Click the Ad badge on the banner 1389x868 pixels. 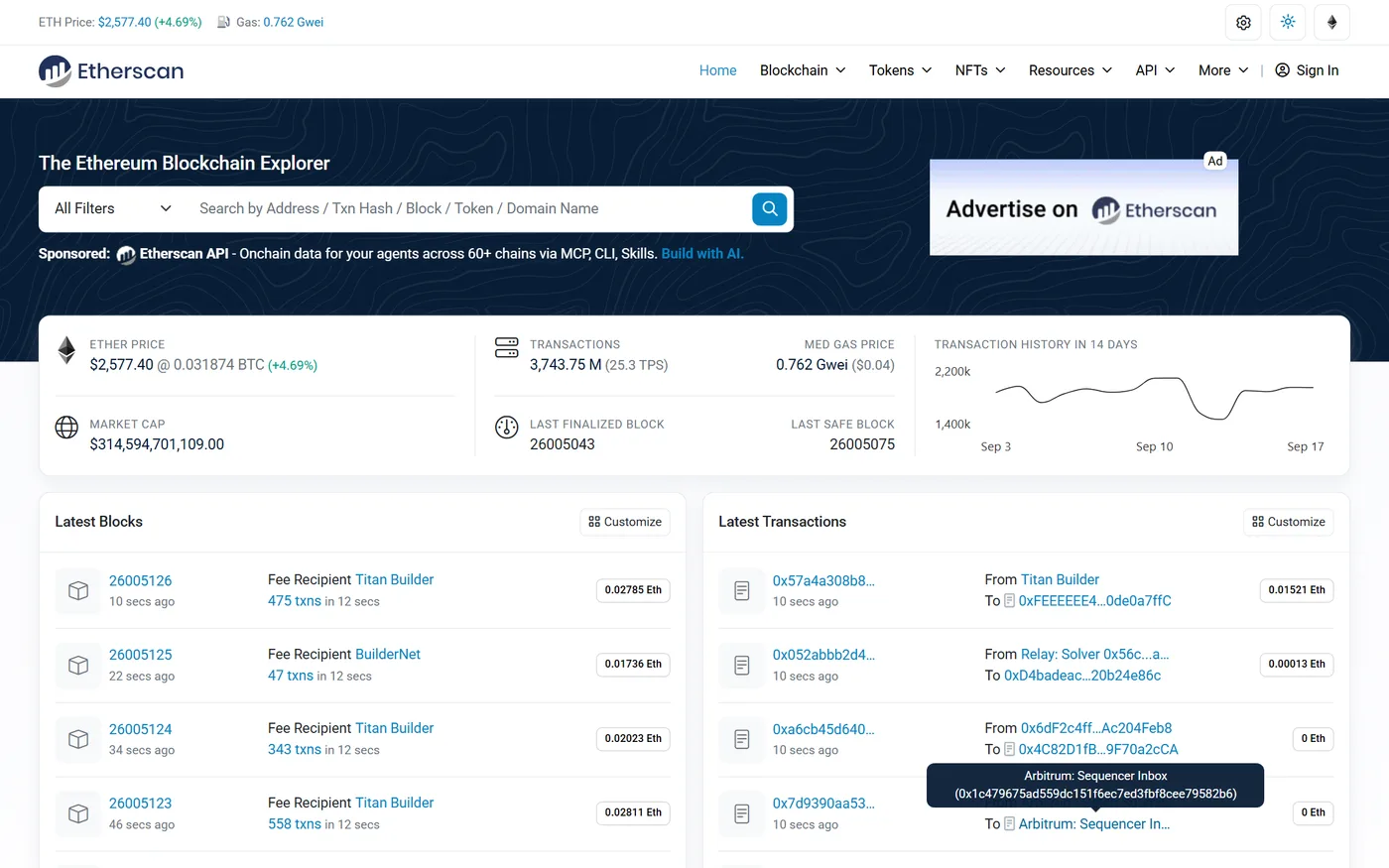(1215, 161)
